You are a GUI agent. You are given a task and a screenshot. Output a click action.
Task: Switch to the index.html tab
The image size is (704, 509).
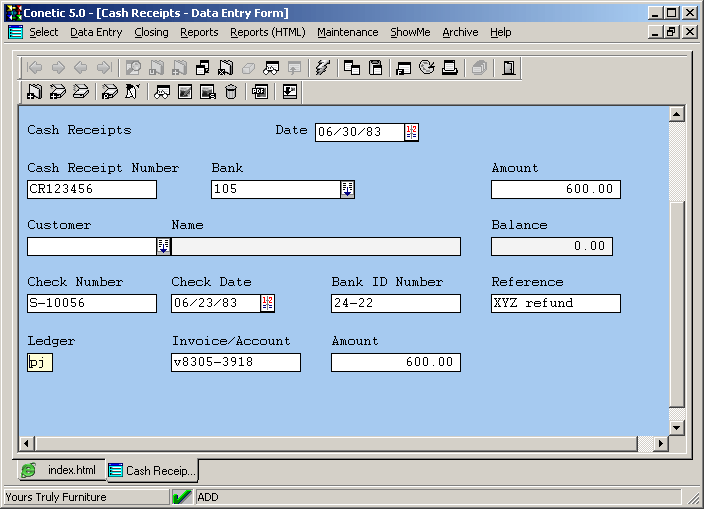tap(60, 470)
